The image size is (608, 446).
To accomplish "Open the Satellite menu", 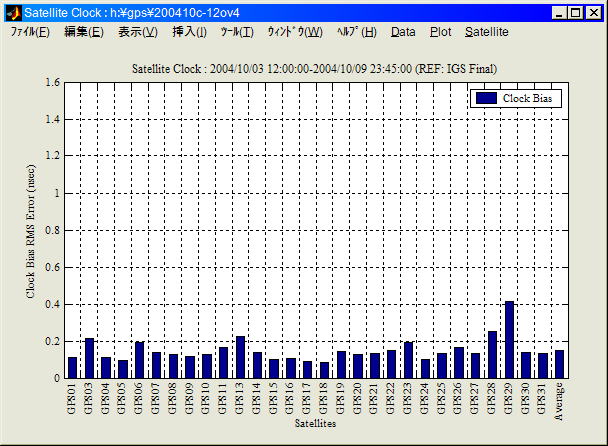I will coord(487,32).
